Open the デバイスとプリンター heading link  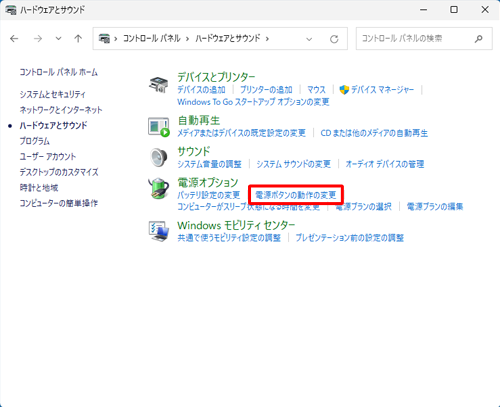pos(216,77)
